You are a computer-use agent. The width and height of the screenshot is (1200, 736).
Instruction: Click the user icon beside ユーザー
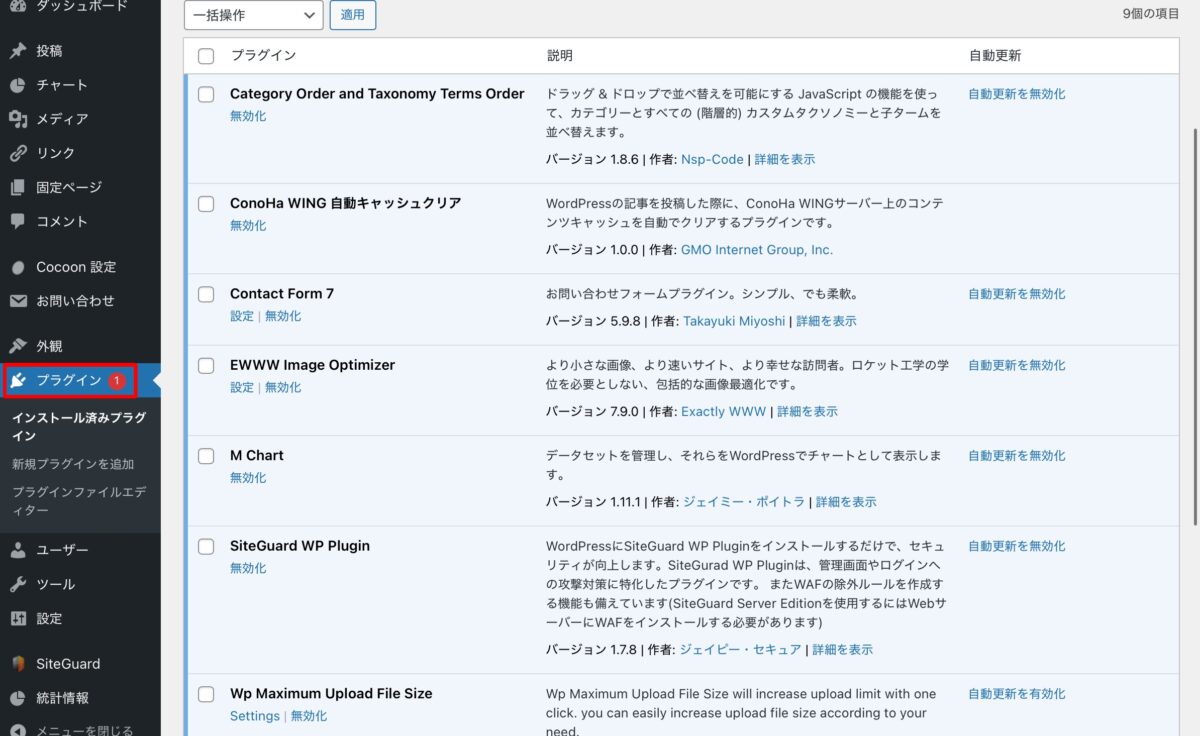coord(18,550)
